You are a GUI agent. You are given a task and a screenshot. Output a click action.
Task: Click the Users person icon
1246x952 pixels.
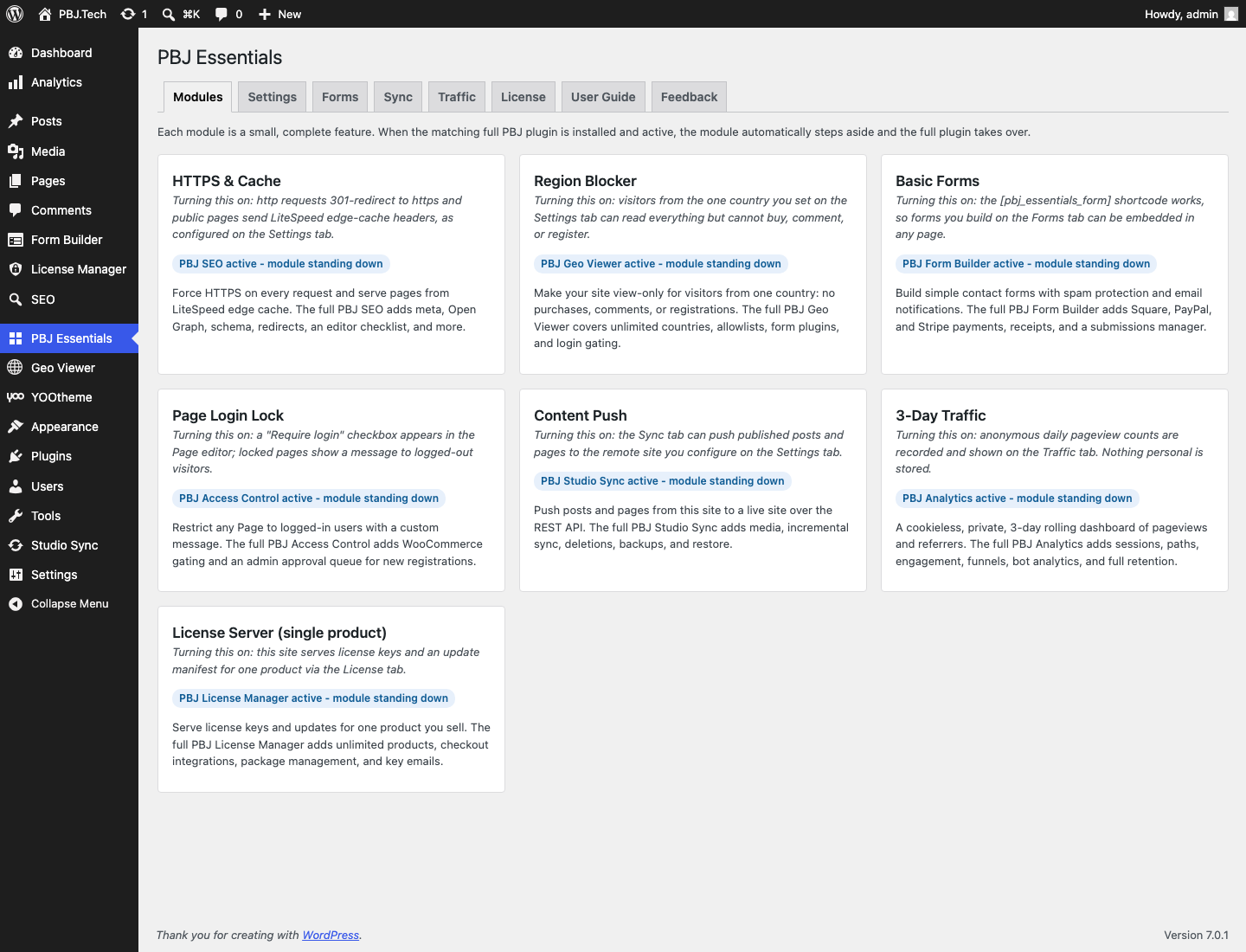coord(16,486)
